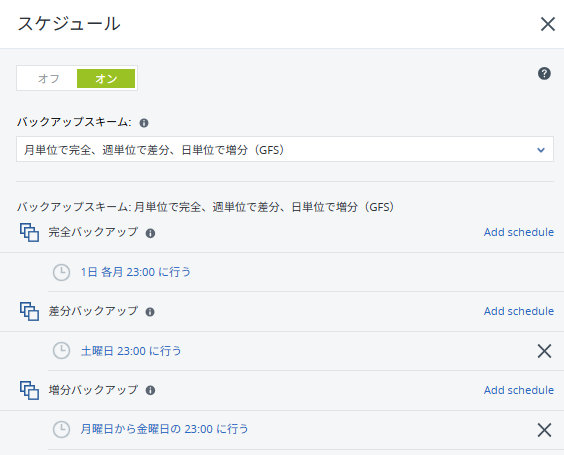Click info icon beside 差分バックアップ
The image size is (564, 455).
point(150,312)
